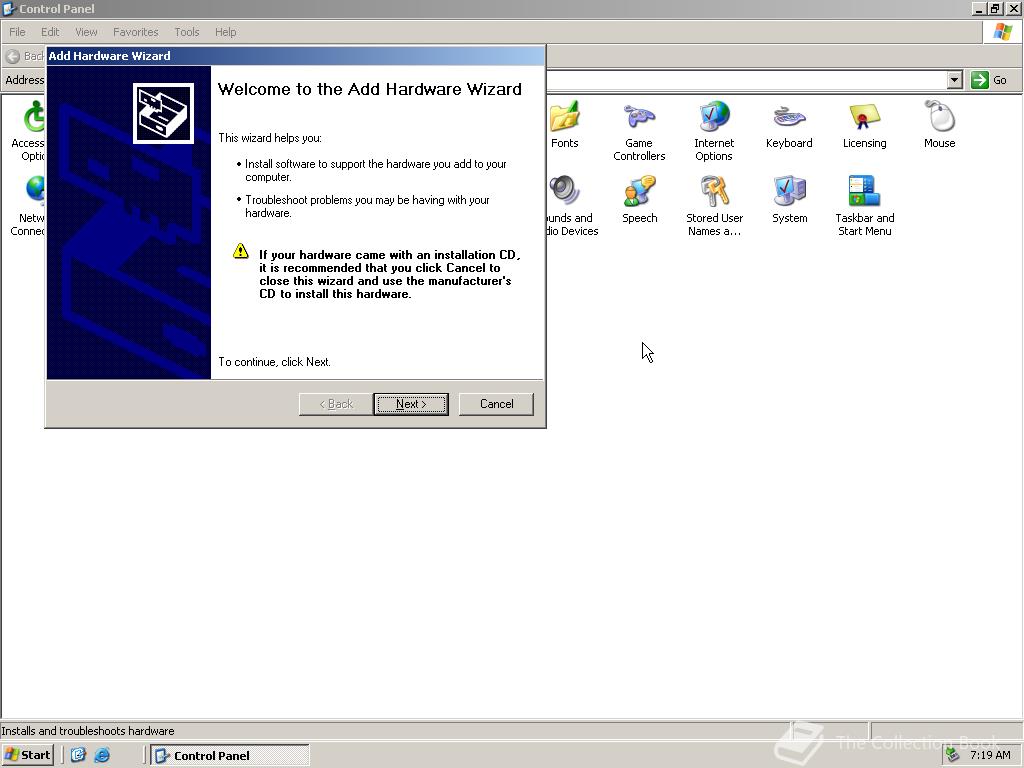Open the Licensing icon
Screen dimensions: 1024x768
pos(865,118)
